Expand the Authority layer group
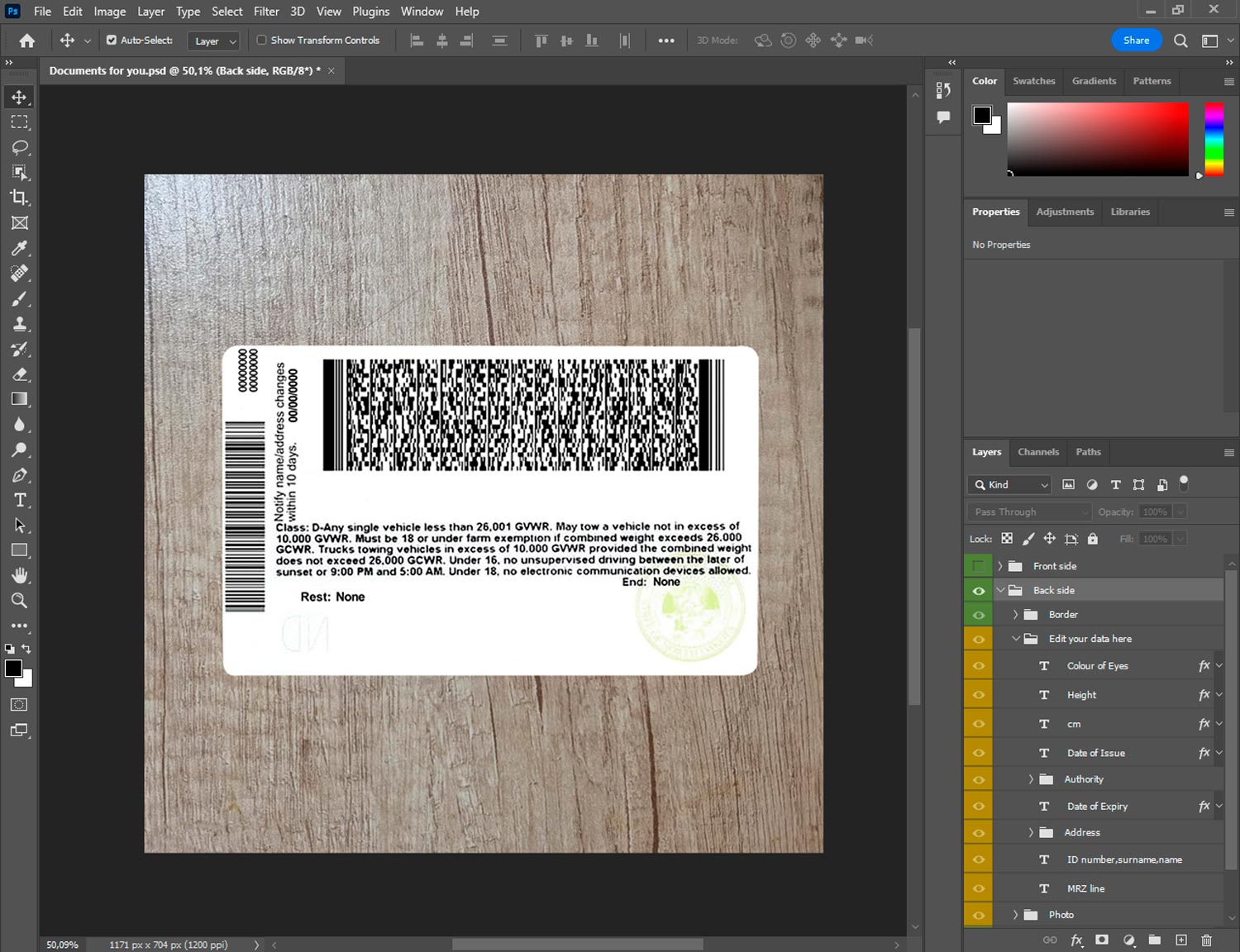Image resolution: width=1240 pixels, height=952 pixels. (x=1031, y=779)
